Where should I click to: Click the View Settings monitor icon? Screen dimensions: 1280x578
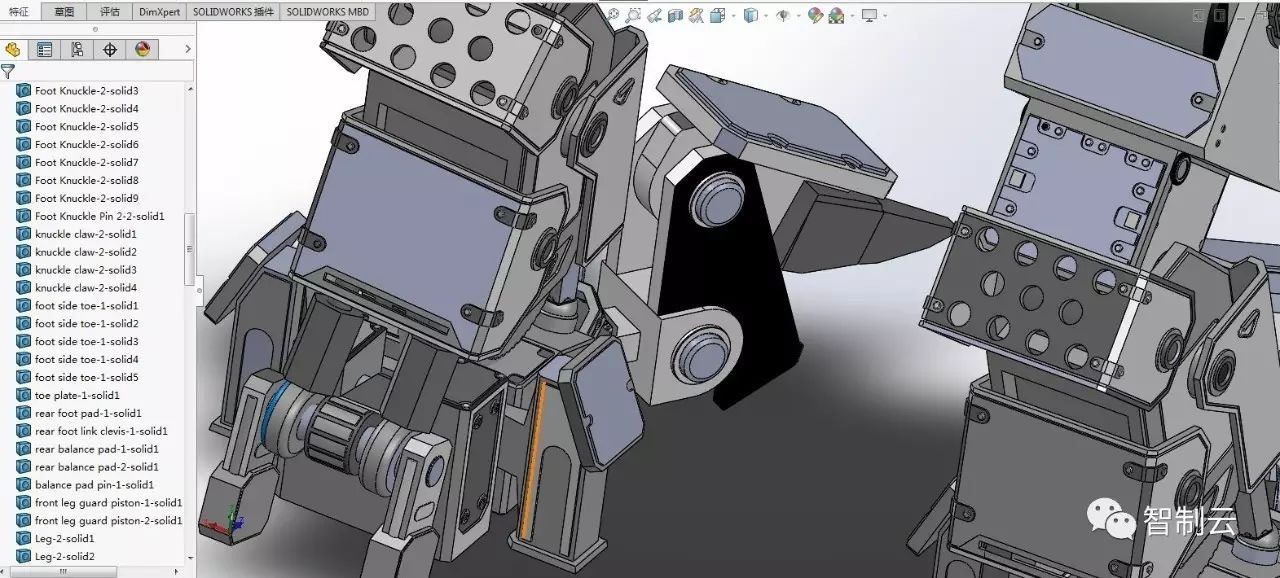[x=869, y=15]
